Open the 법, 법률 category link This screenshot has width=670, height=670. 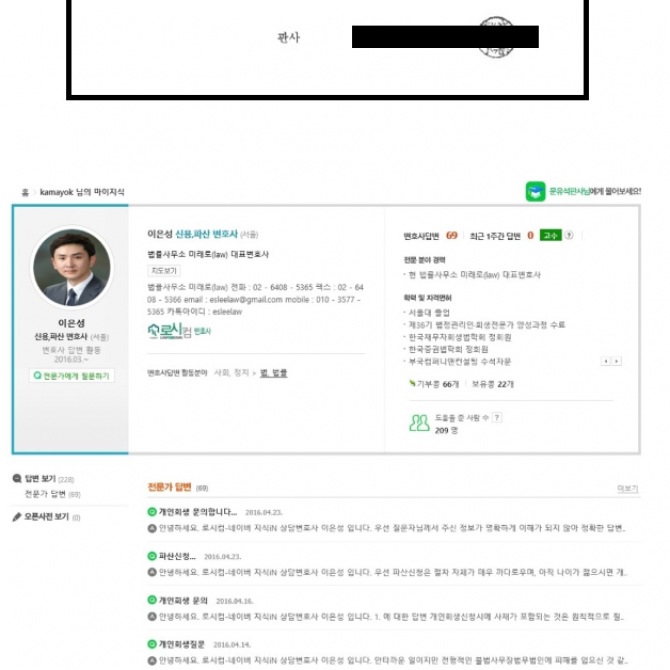coord(273,373)
